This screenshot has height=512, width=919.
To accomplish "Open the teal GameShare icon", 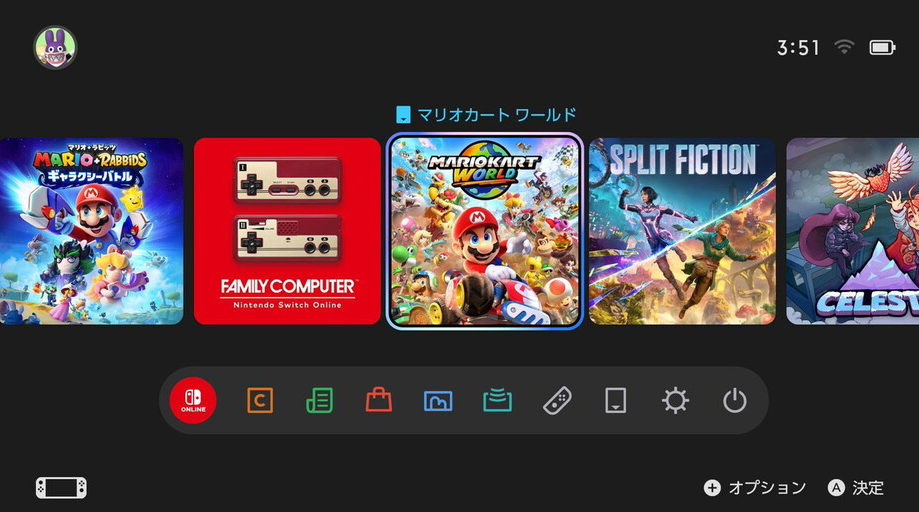I will (498, 400).
